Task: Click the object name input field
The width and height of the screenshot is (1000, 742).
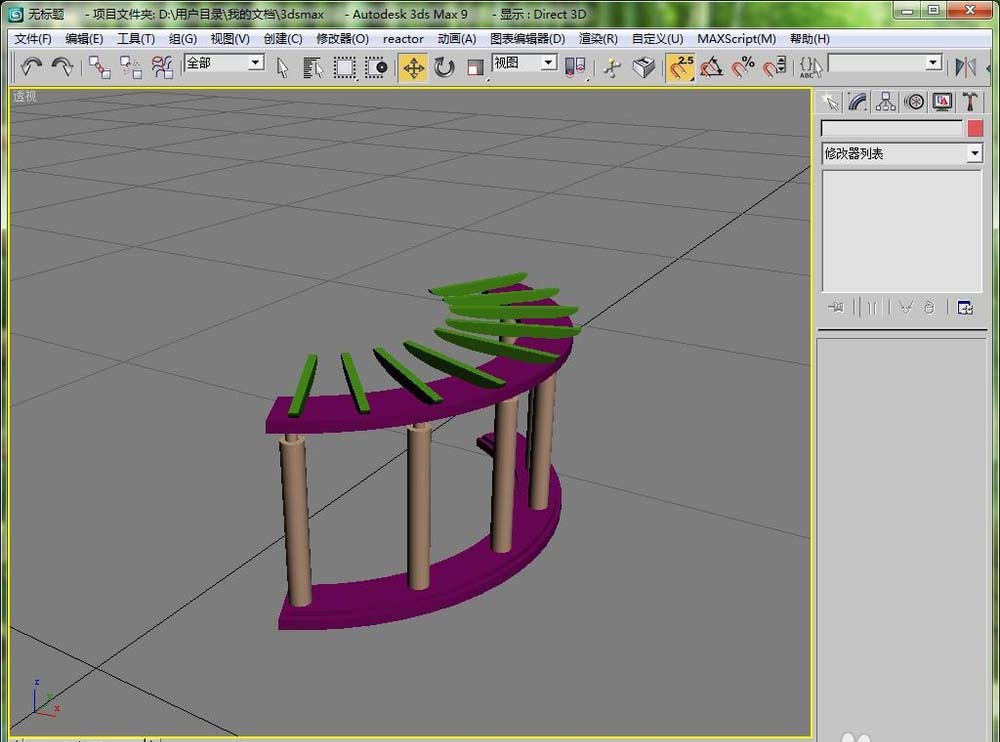Action: click(x=892, y=128)
